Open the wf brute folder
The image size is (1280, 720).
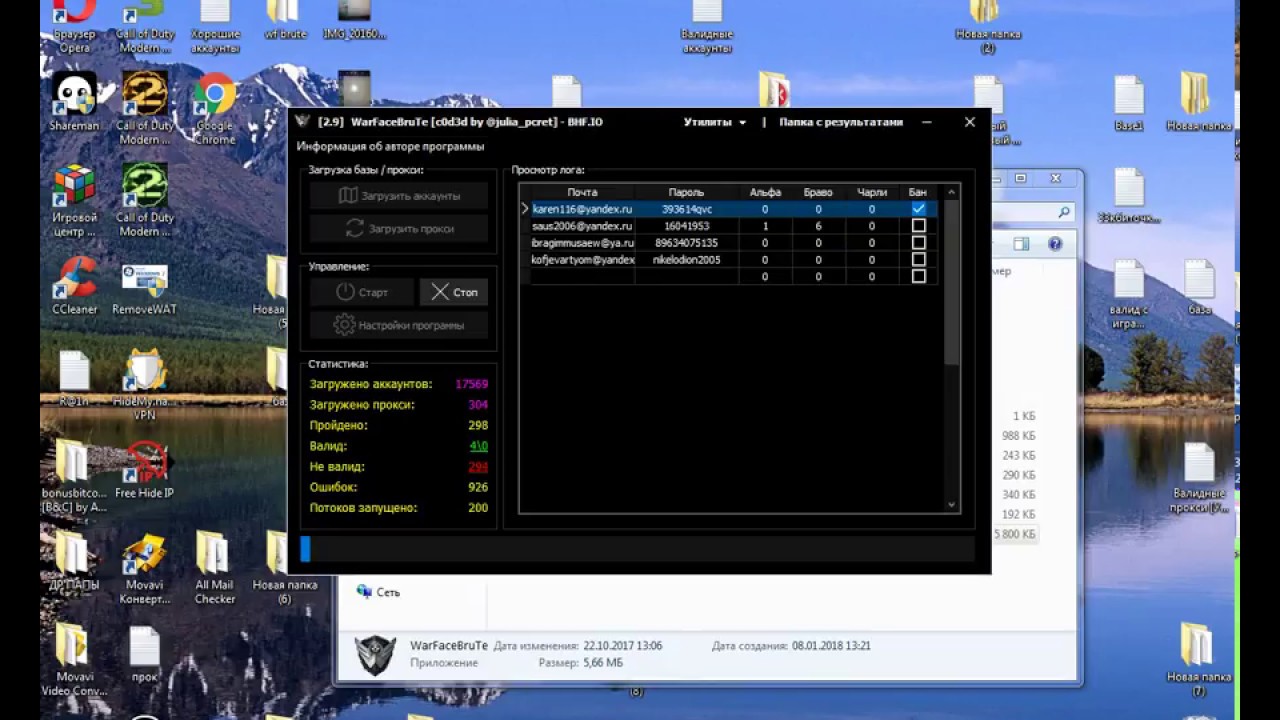(x=285, y=20)
